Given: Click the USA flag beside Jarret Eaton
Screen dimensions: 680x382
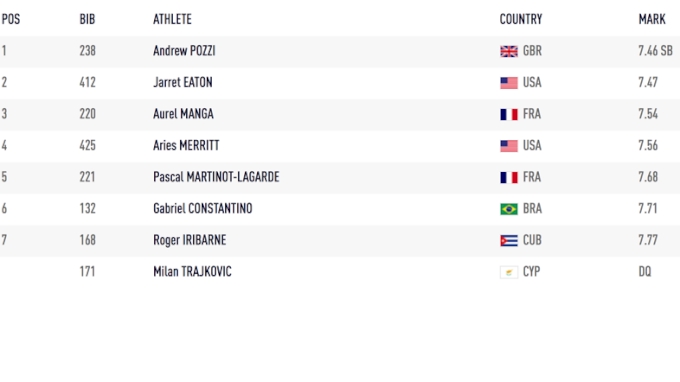Looking at the screenshot, I should pos(509,83).
